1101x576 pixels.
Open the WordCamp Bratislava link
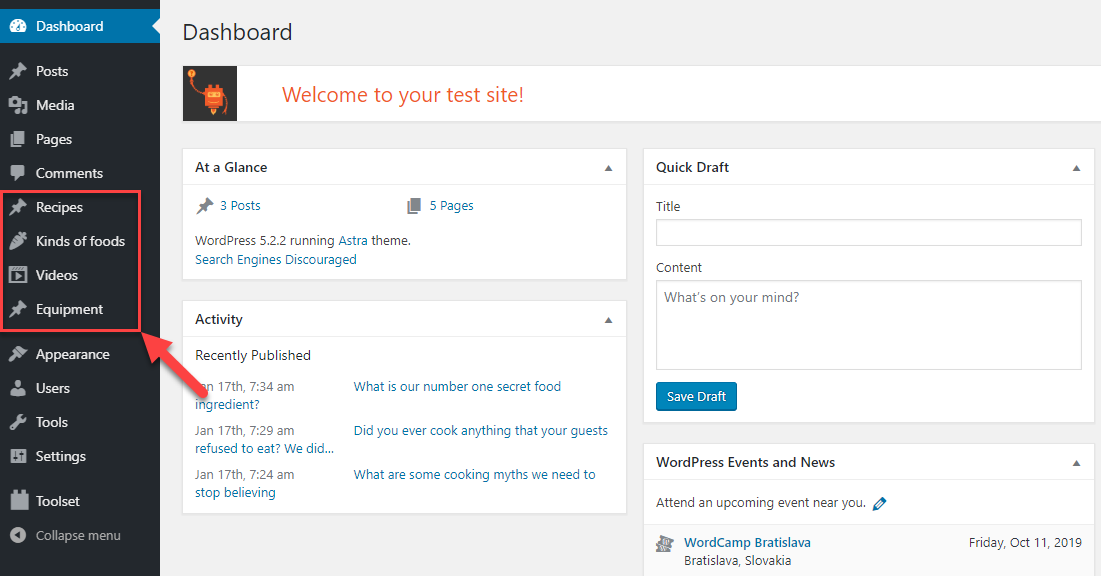coord(747,541)
